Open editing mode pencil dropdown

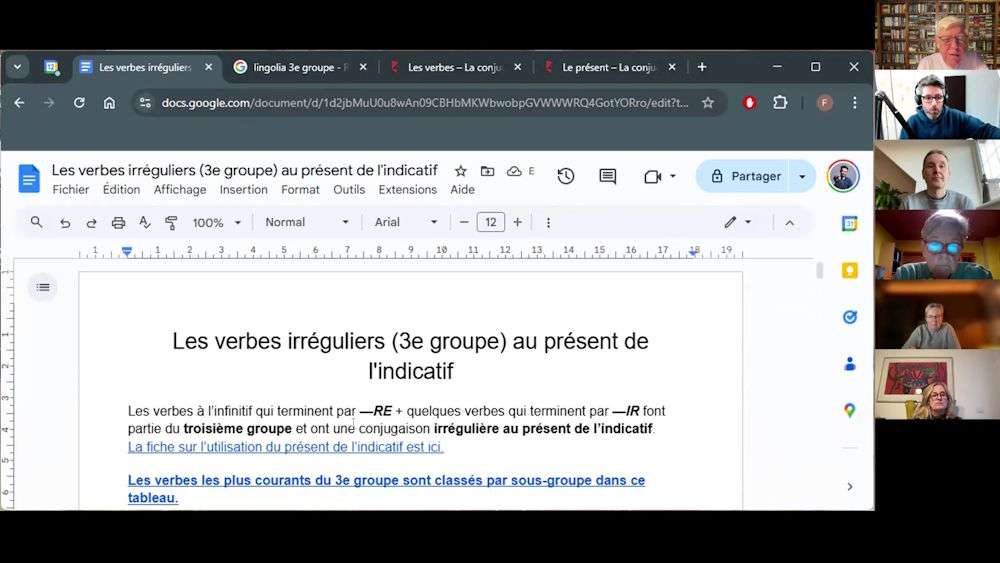click(738, 222)
